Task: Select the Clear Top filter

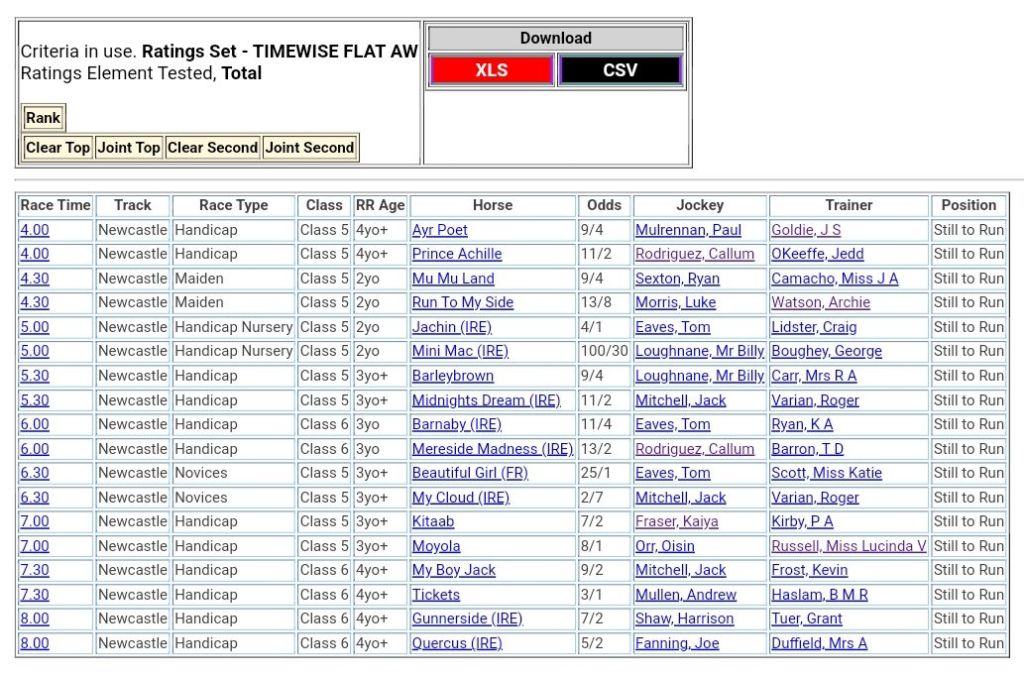Action: (57, 147)
